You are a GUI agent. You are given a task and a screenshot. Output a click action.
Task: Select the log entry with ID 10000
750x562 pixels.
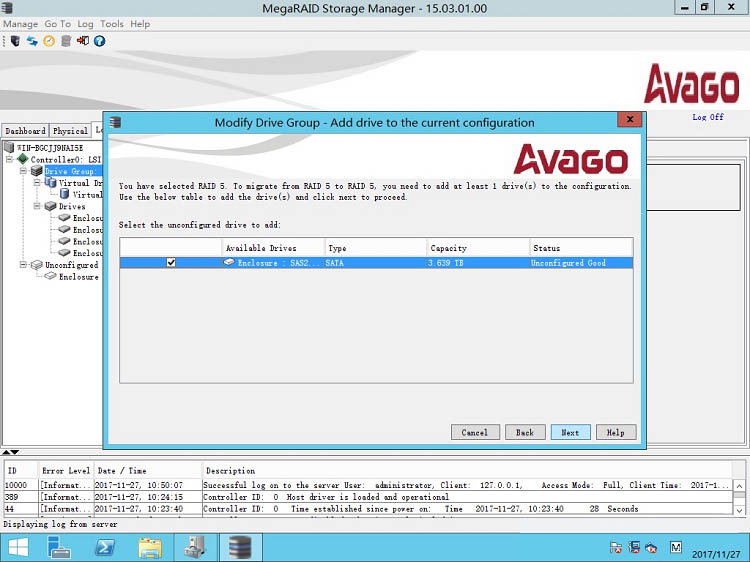coord(368,485)
